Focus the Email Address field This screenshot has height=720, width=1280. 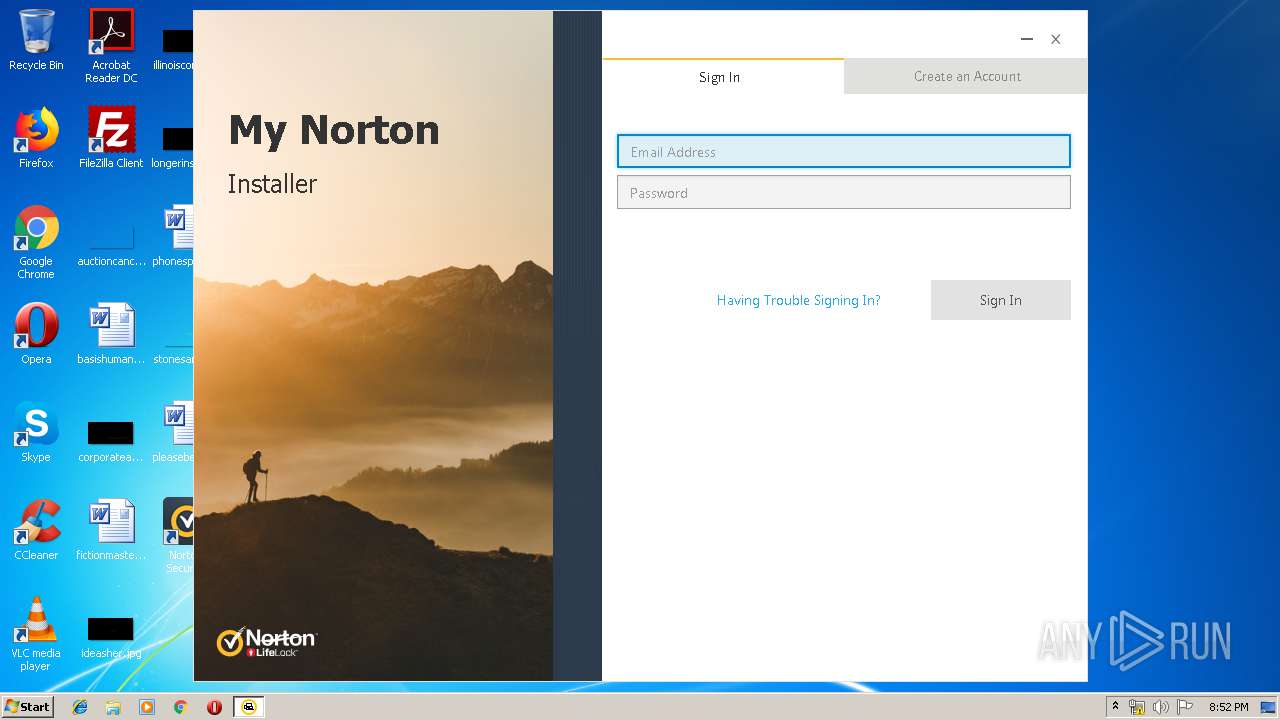coord(844,152)
